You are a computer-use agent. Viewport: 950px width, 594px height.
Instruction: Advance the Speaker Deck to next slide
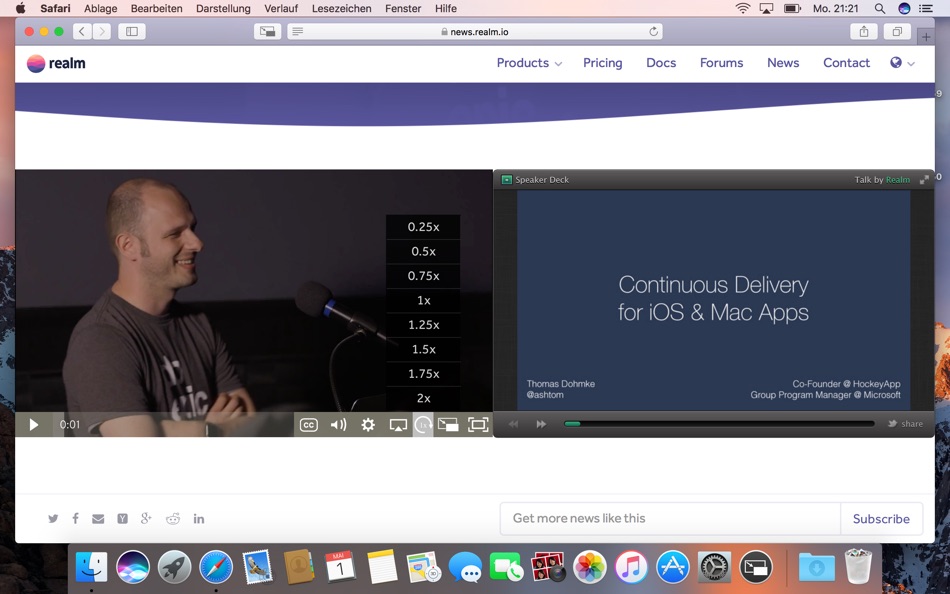point(540,424)
